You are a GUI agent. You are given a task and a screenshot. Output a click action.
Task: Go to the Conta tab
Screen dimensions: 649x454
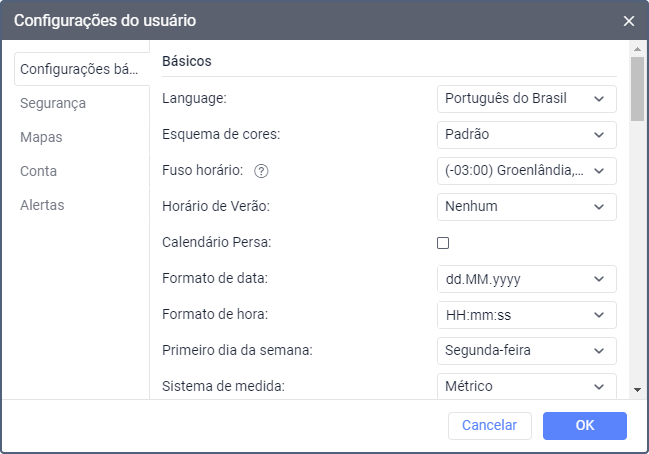point(38,171)
